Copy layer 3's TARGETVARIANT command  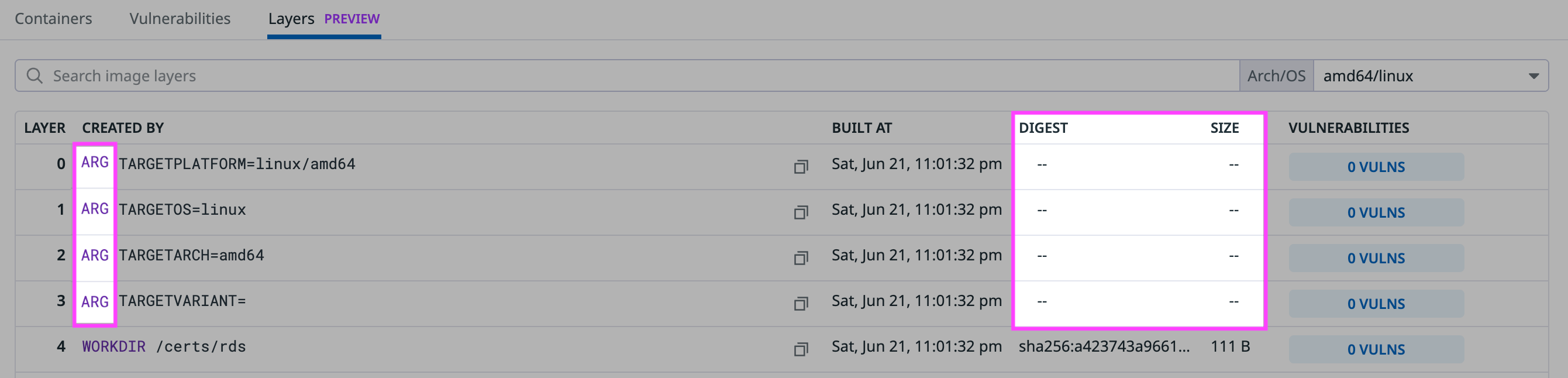click(801, 303)
